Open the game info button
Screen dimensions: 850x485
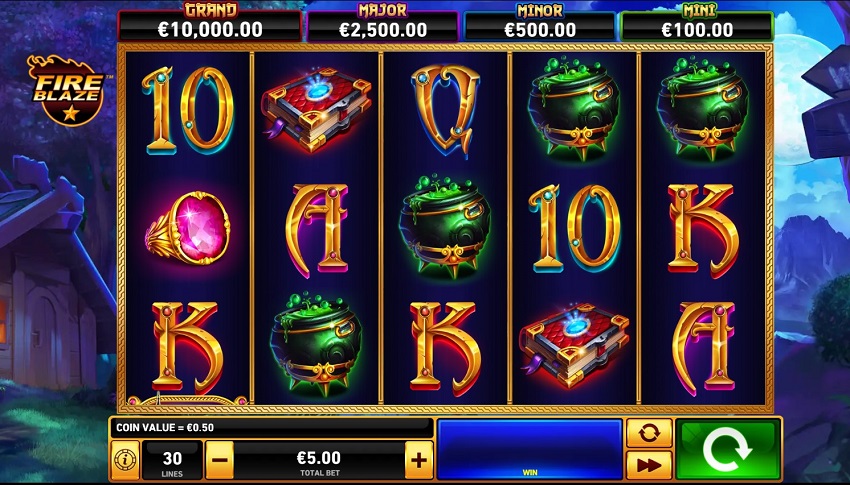[125, 460]
